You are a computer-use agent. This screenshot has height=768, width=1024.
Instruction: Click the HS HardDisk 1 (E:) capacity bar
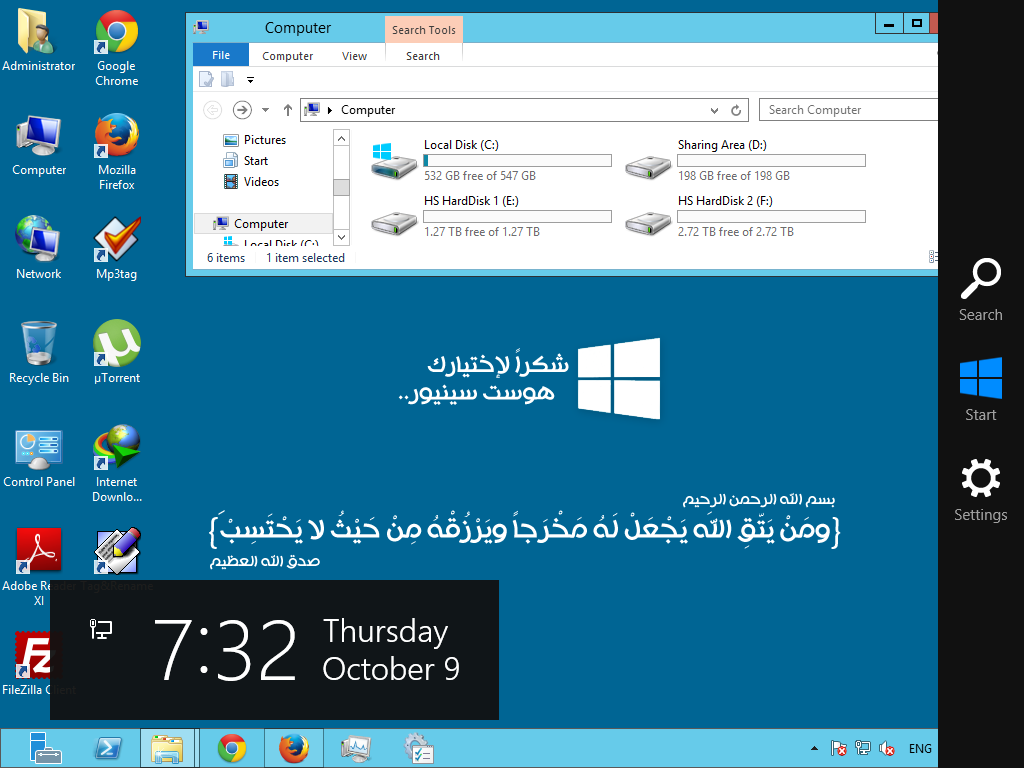pos(517,216)
